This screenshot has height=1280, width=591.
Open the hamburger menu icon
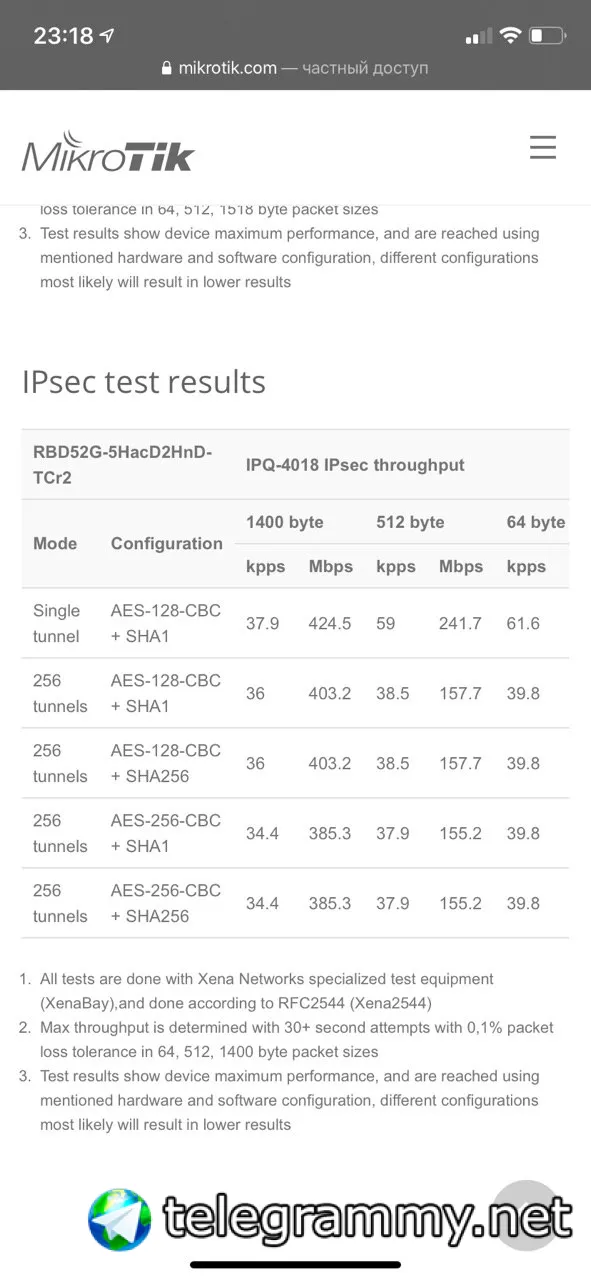[x=543, y=148]
